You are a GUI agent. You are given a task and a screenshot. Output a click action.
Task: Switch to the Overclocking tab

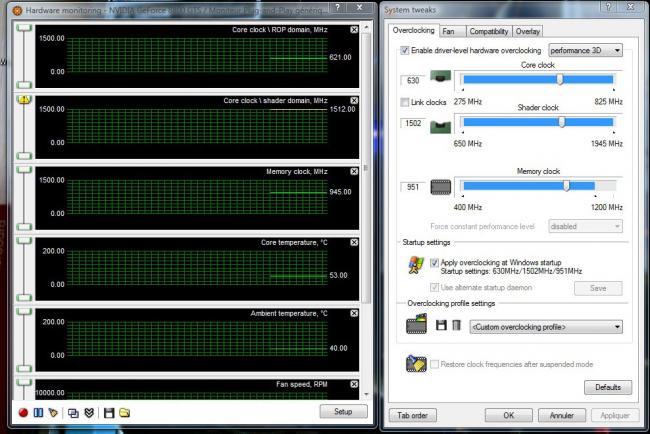tap(413, 30)
